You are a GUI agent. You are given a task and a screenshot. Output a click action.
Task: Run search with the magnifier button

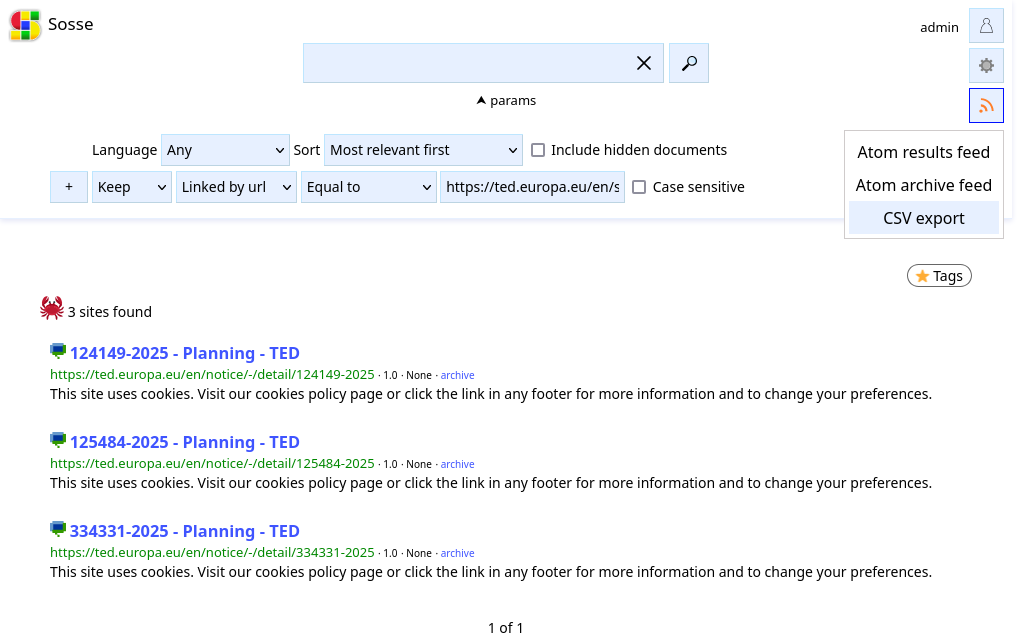tap(689, 63)
